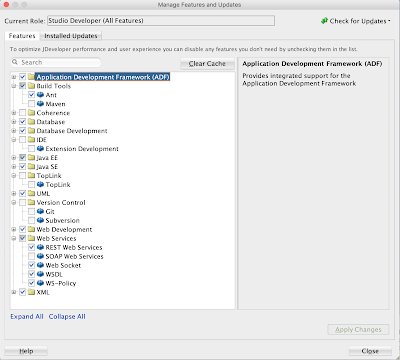
Task: Click the Close button
Action: [x=370, y=351]
